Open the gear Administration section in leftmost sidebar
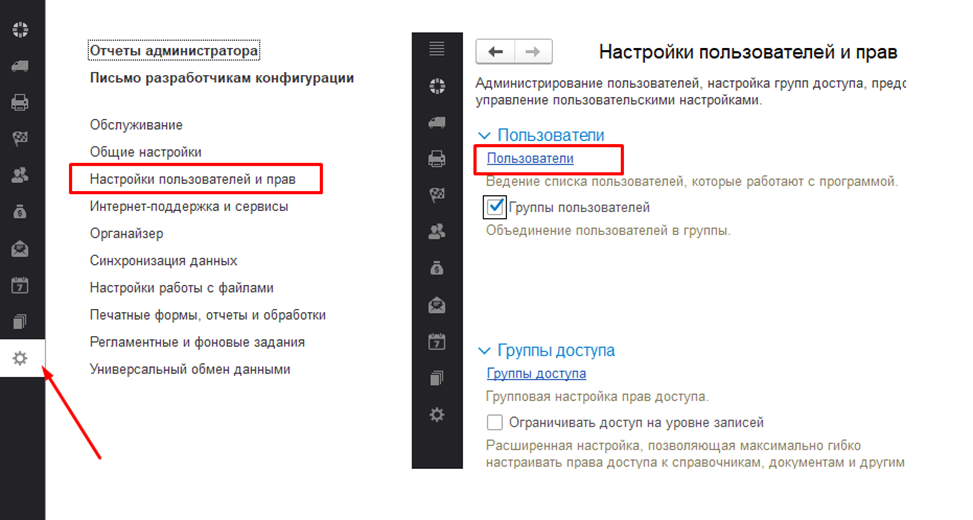The image size is (973, 520). coord(20,358)
